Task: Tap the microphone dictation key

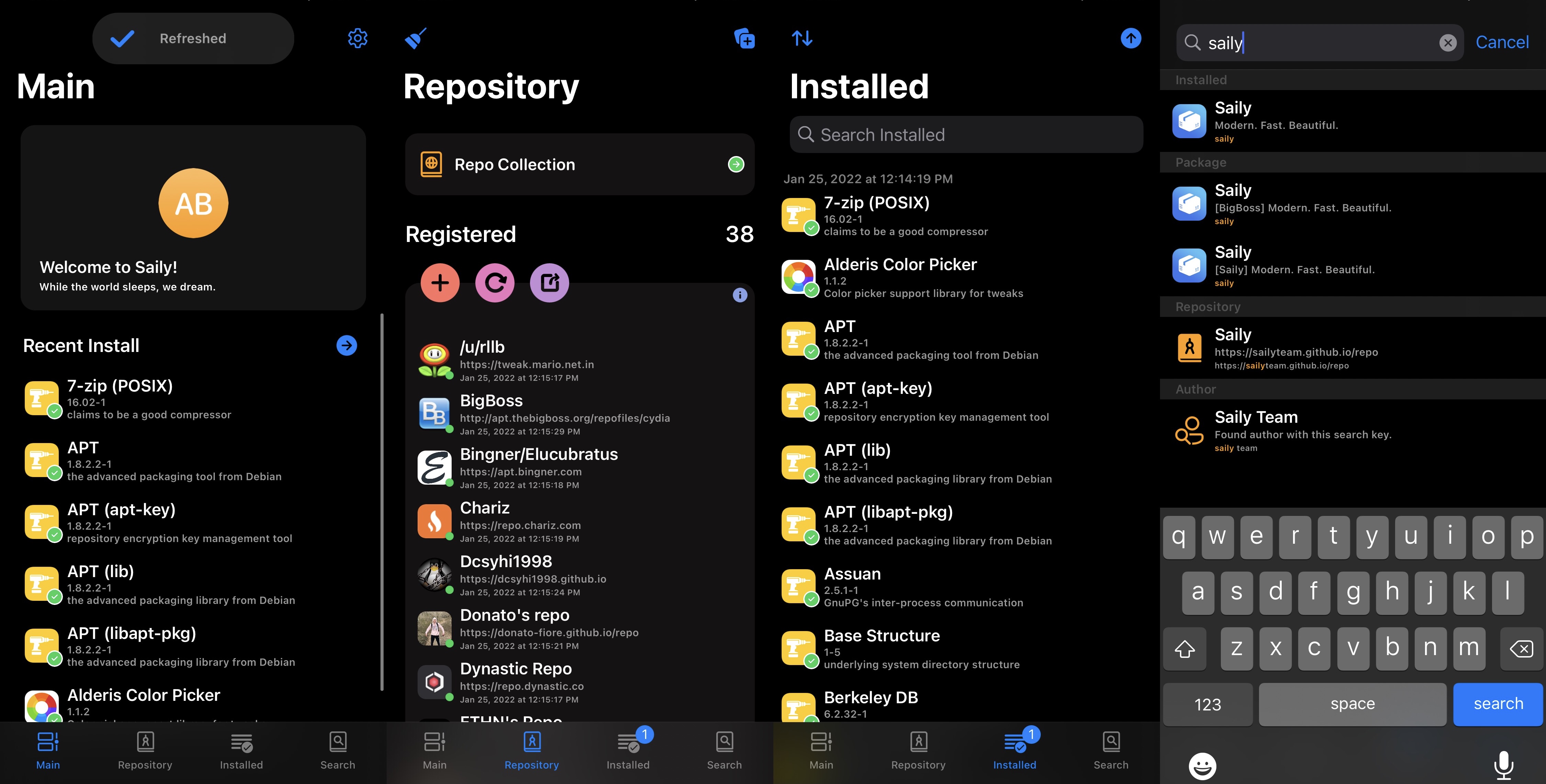Action: [1503, 765]
